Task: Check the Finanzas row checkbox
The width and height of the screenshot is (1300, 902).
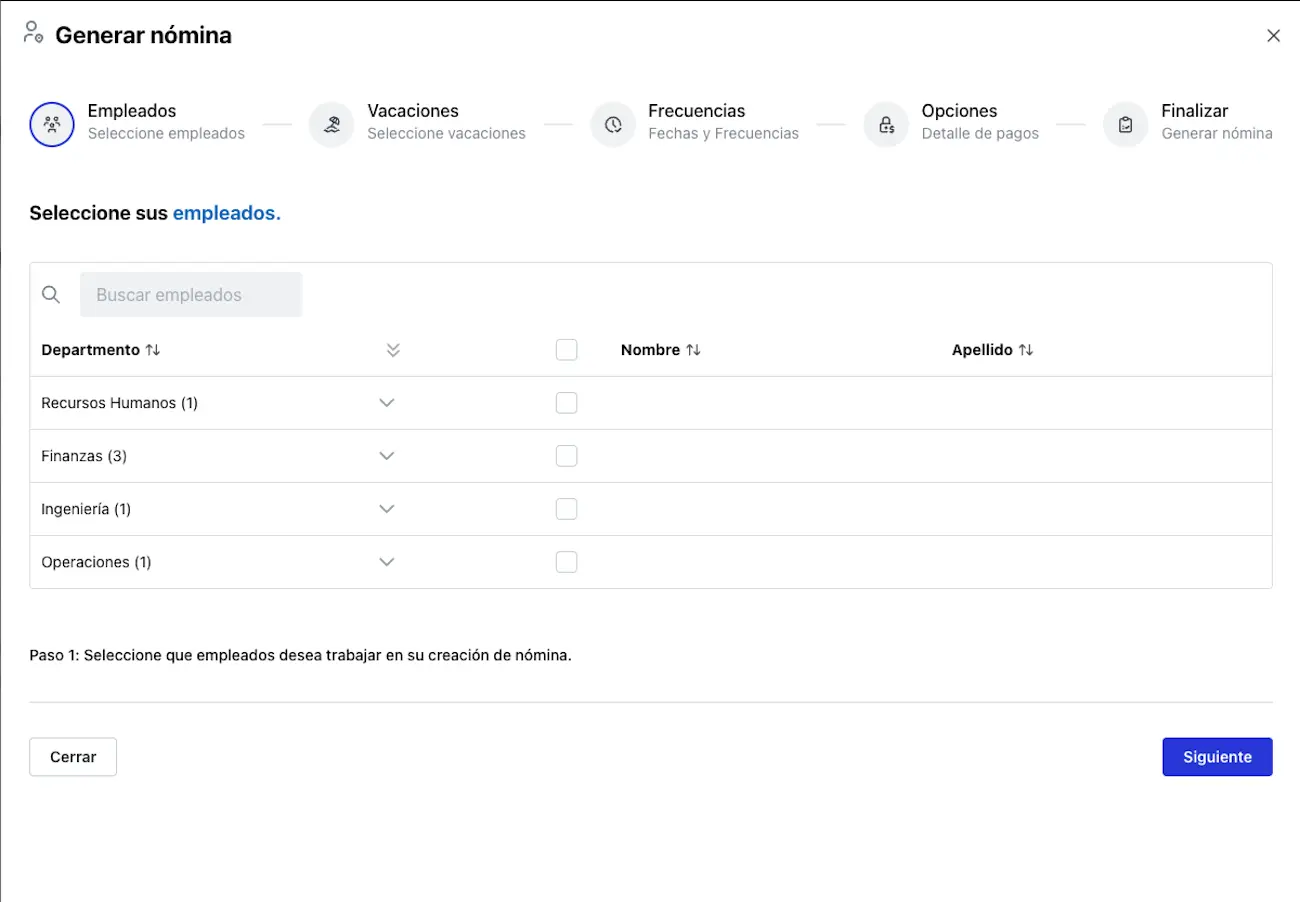Action: coord(566,456)
